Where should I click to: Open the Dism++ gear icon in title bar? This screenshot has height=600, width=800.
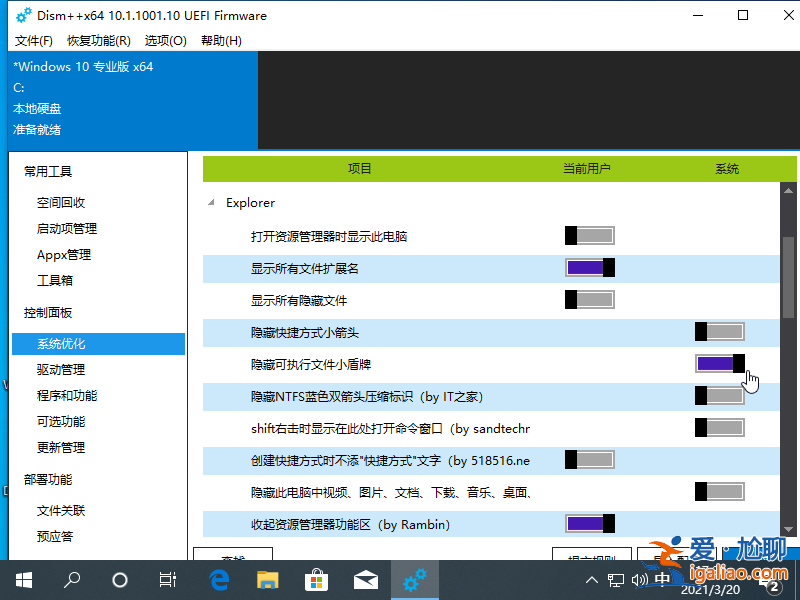[22, 15]
